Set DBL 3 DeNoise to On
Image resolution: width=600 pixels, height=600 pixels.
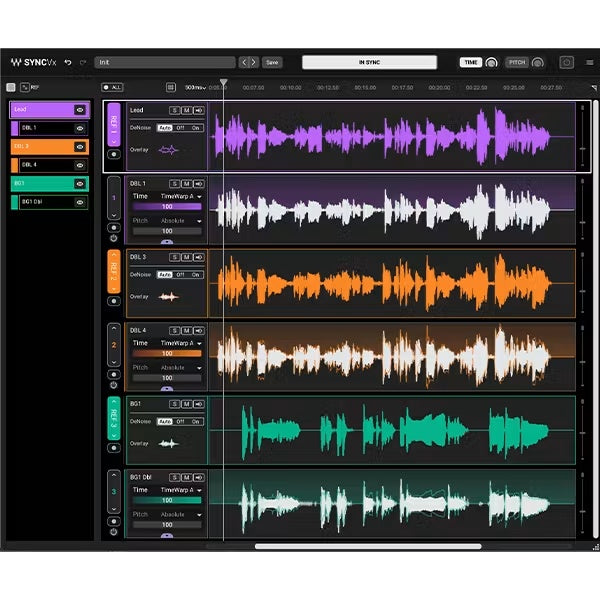coord(196,275)
